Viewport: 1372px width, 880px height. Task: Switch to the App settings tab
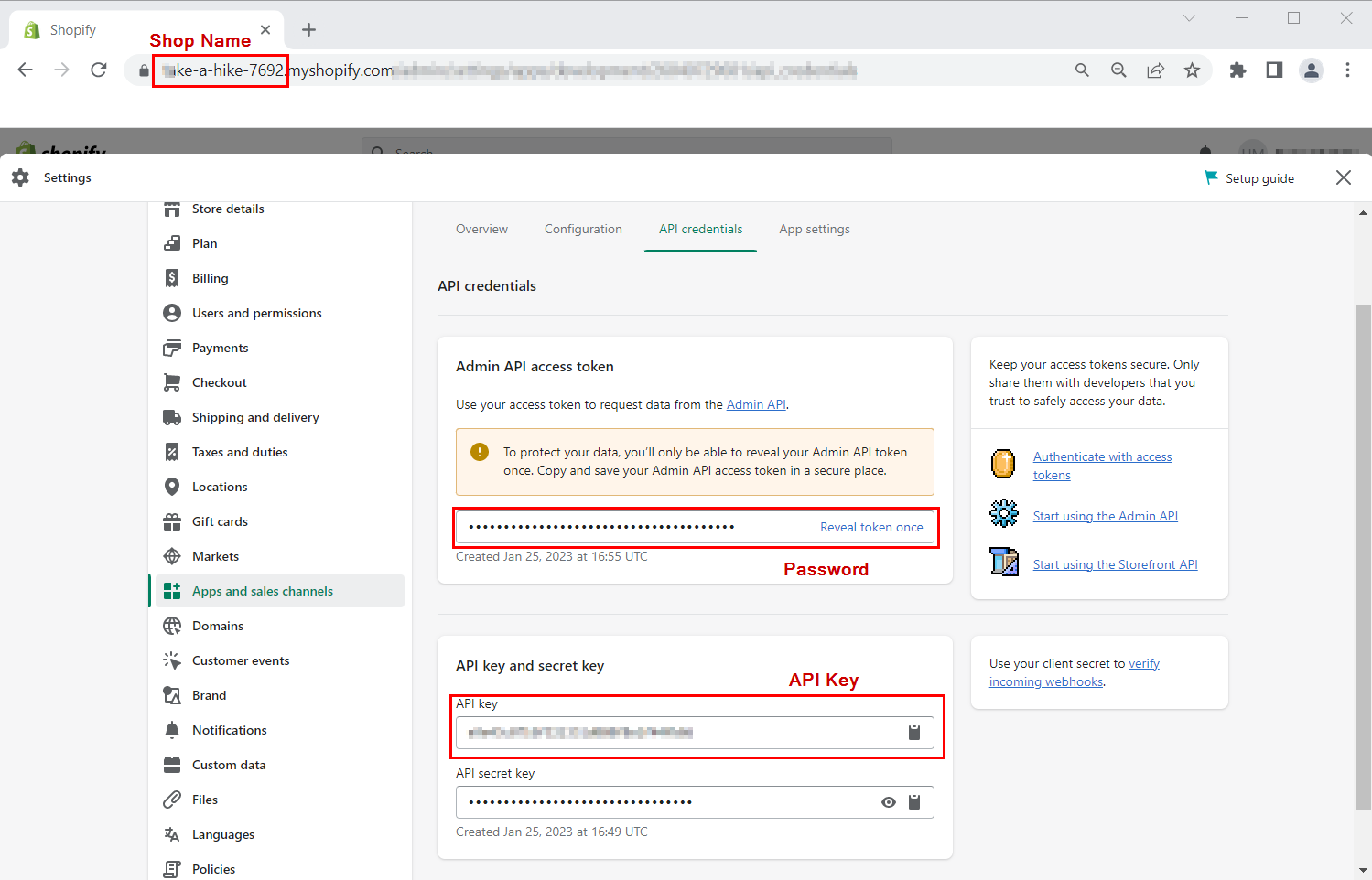815,229
